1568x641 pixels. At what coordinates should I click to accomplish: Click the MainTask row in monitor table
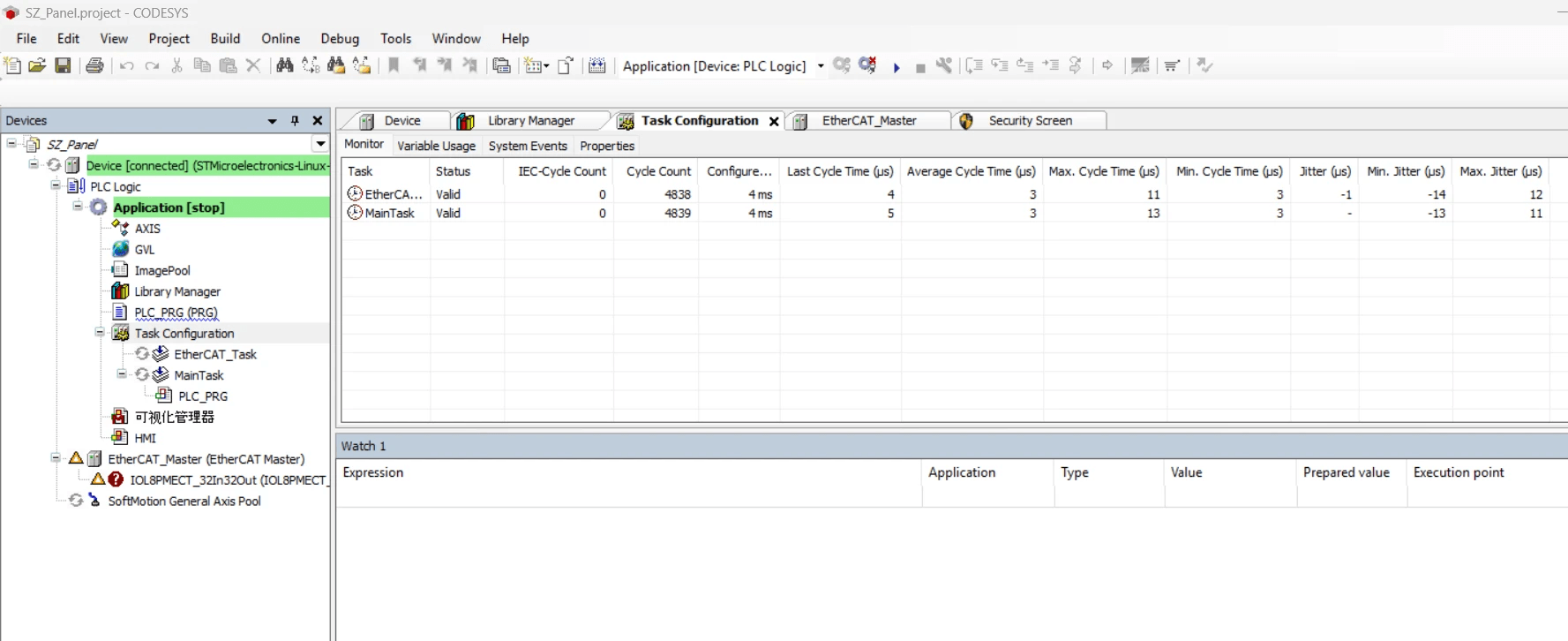tap(944, 213)
